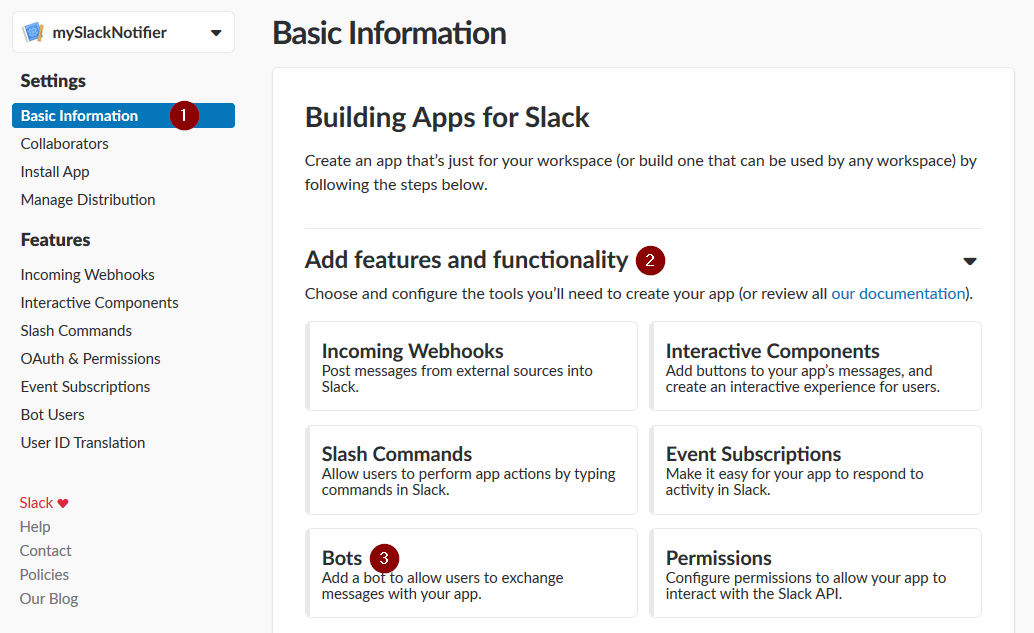Image resolution: width=1034 pixels, height=633 pixels.
Task: Click the Add features and functionality heading
Action: tap(466, 260)
